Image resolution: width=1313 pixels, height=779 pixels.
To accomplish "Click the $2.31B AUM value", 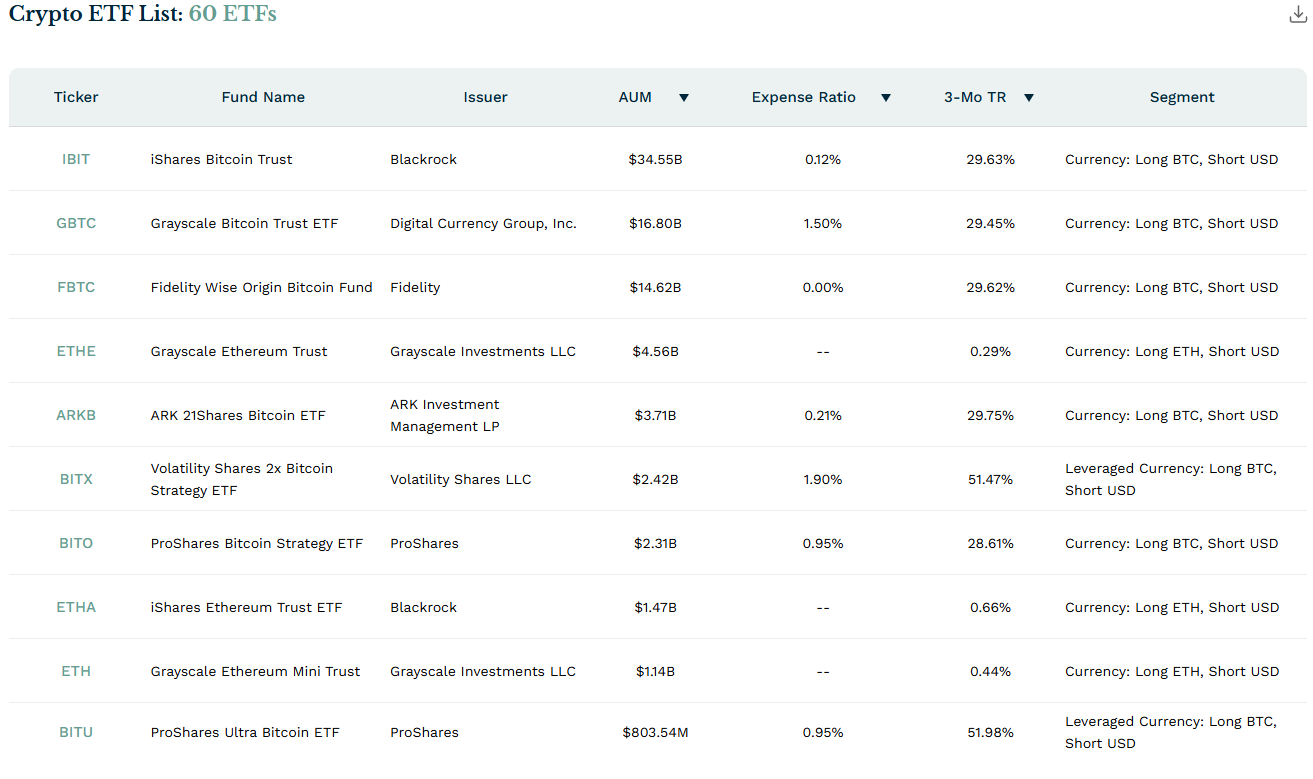I will (655, 543).
